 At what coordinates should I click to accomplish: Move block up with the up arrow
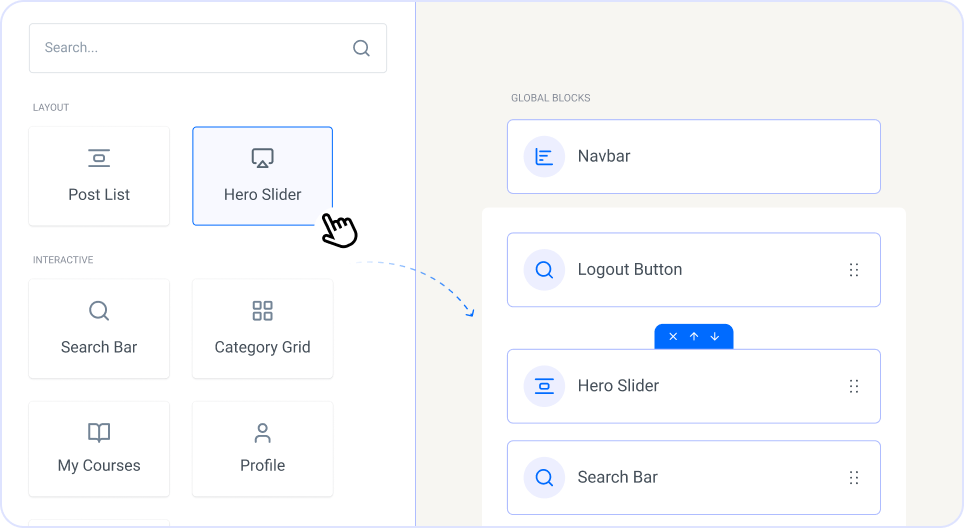pos(694,336)
